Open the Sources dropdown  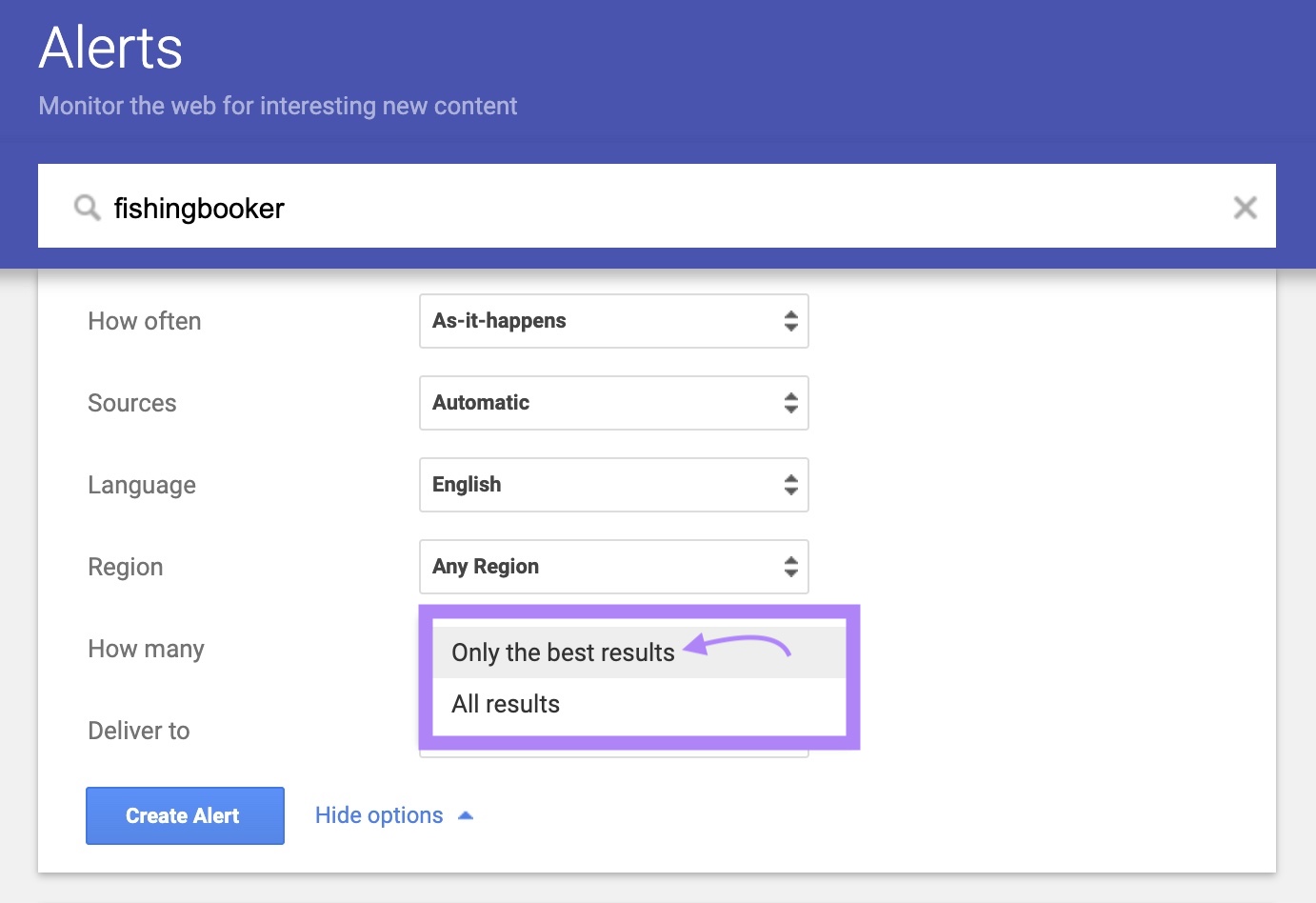pos(614,403)
